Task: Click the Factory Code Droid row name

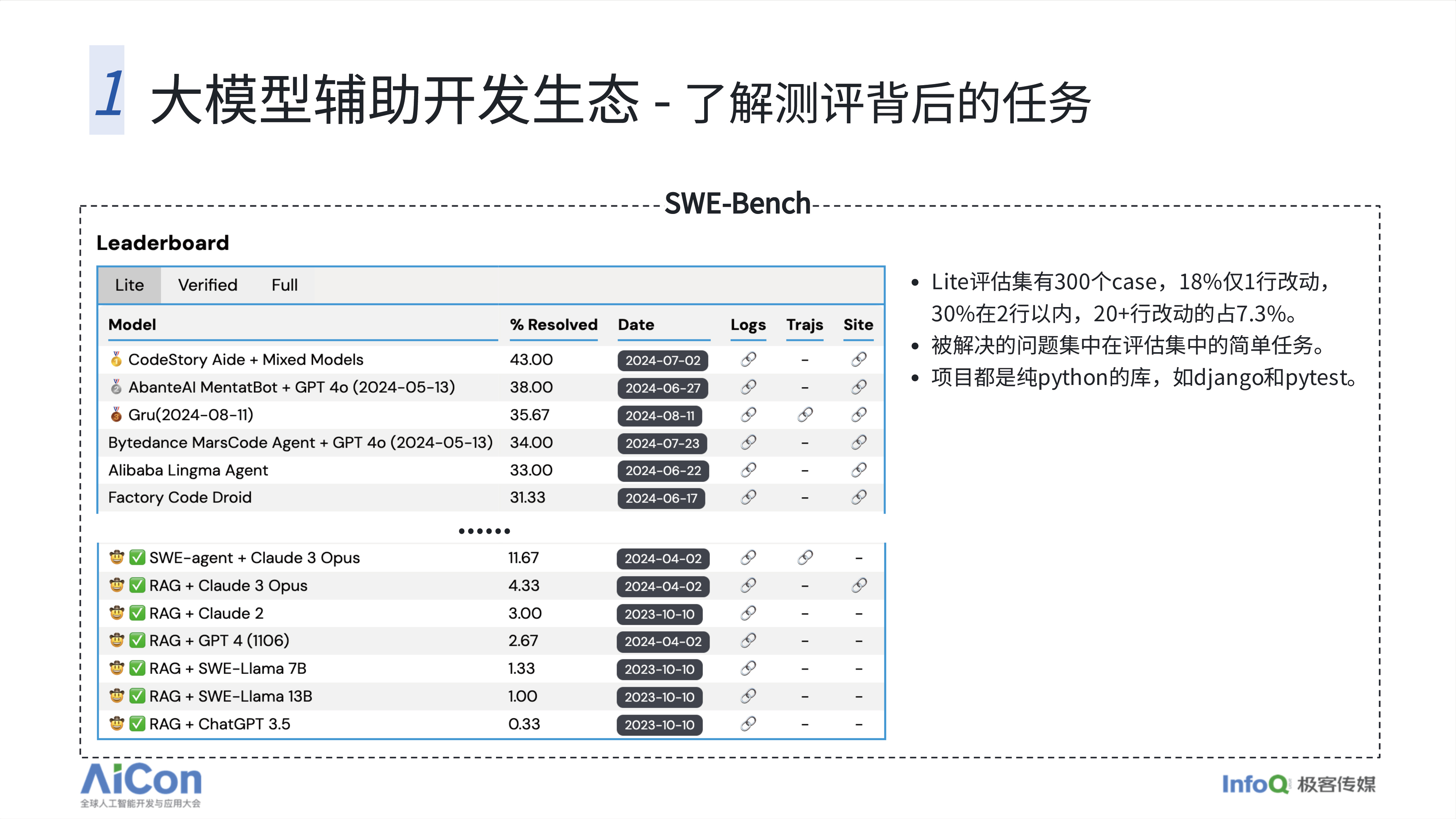Action: 180,497
